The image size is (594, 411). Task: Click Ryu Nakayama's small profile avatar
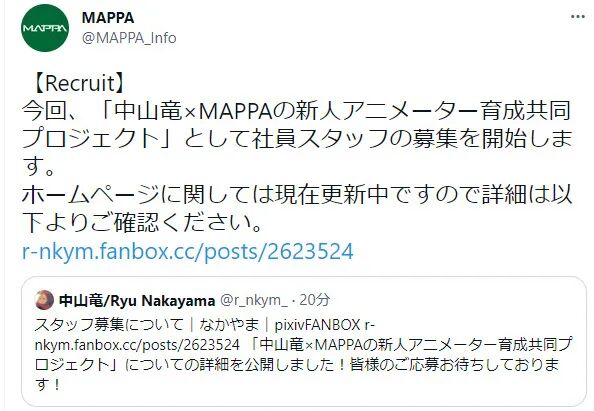44,300
